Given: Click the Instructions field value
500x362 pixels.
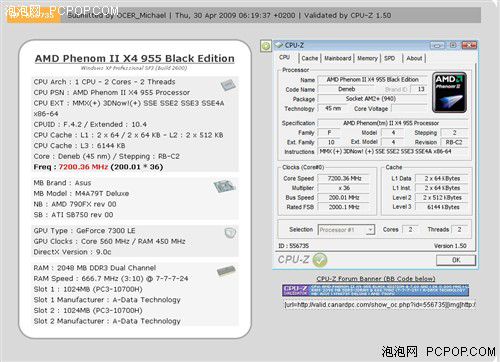Looking at the screenshot, I should [x=392, y=151].
